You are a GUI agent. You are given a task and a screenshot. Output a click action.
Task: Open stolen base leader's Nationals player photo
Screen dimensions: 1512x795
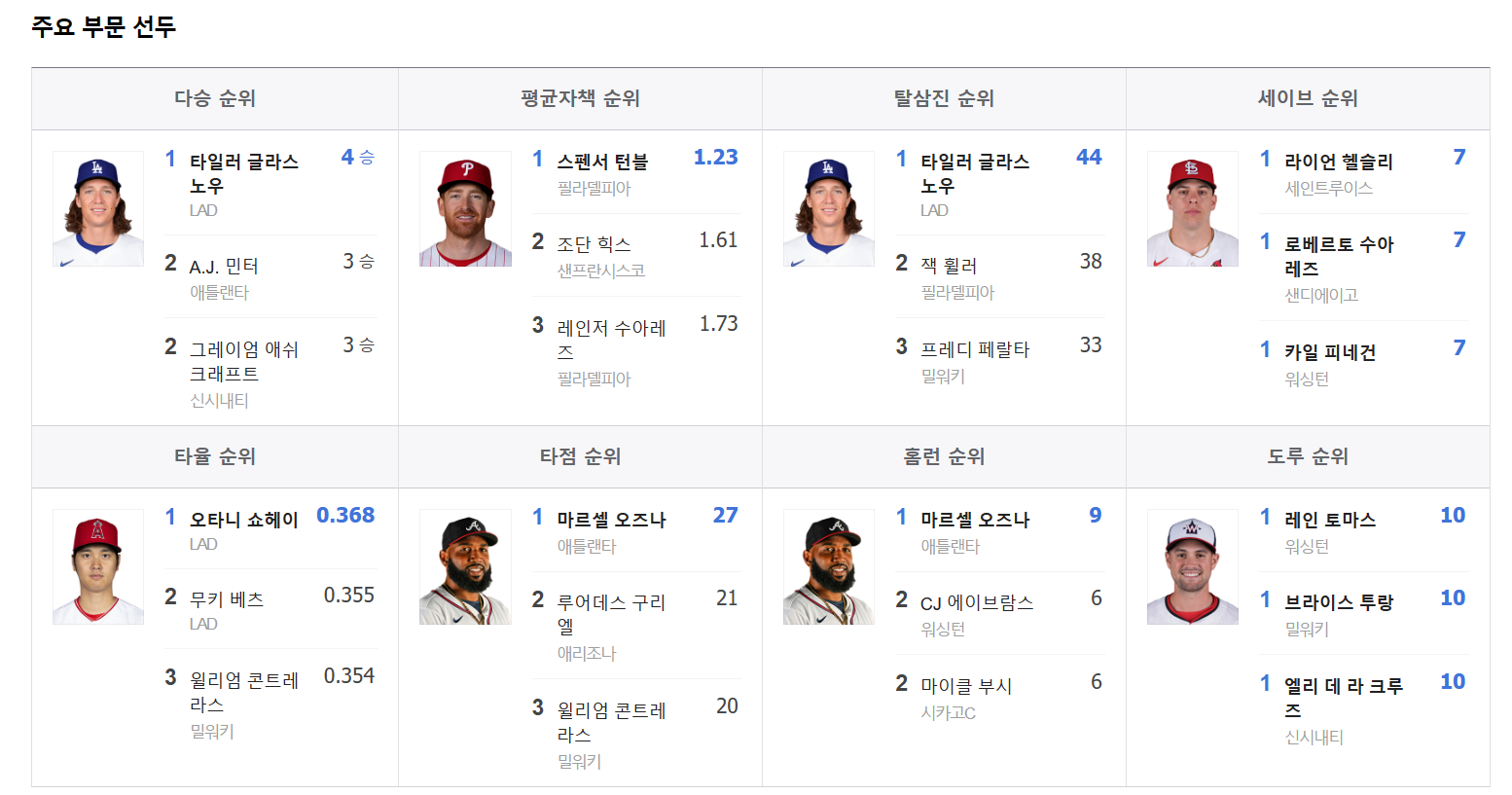tap(1193, 566)
